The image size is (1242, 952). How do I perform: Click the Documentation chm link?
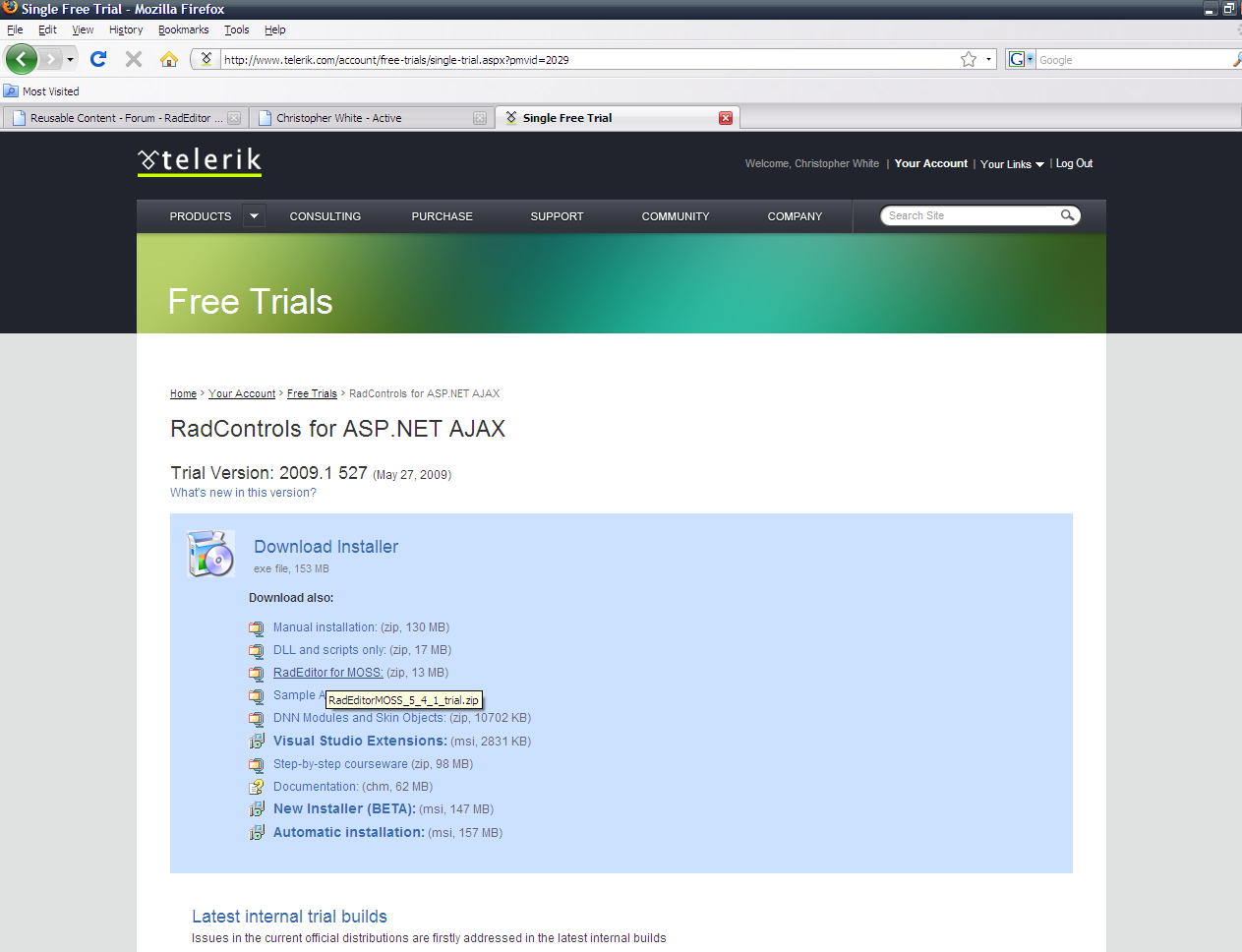[x=316, y=787]
